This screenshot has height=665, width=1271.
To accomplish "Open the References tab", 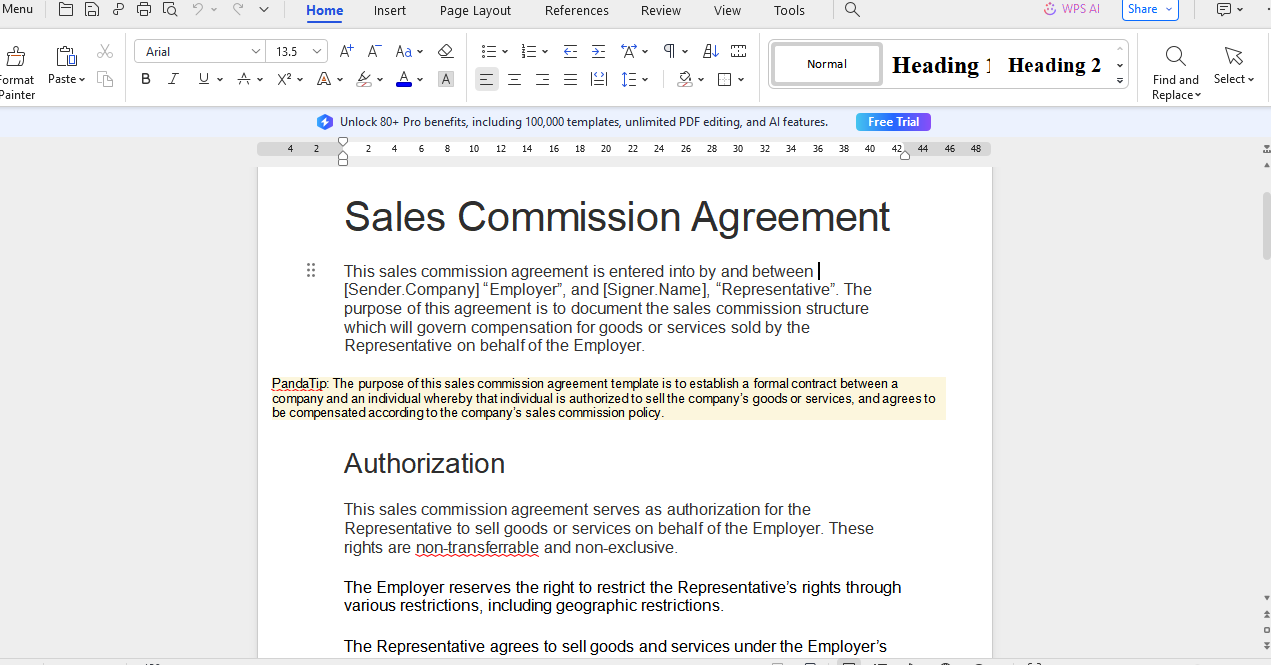I will click(577, 11).
